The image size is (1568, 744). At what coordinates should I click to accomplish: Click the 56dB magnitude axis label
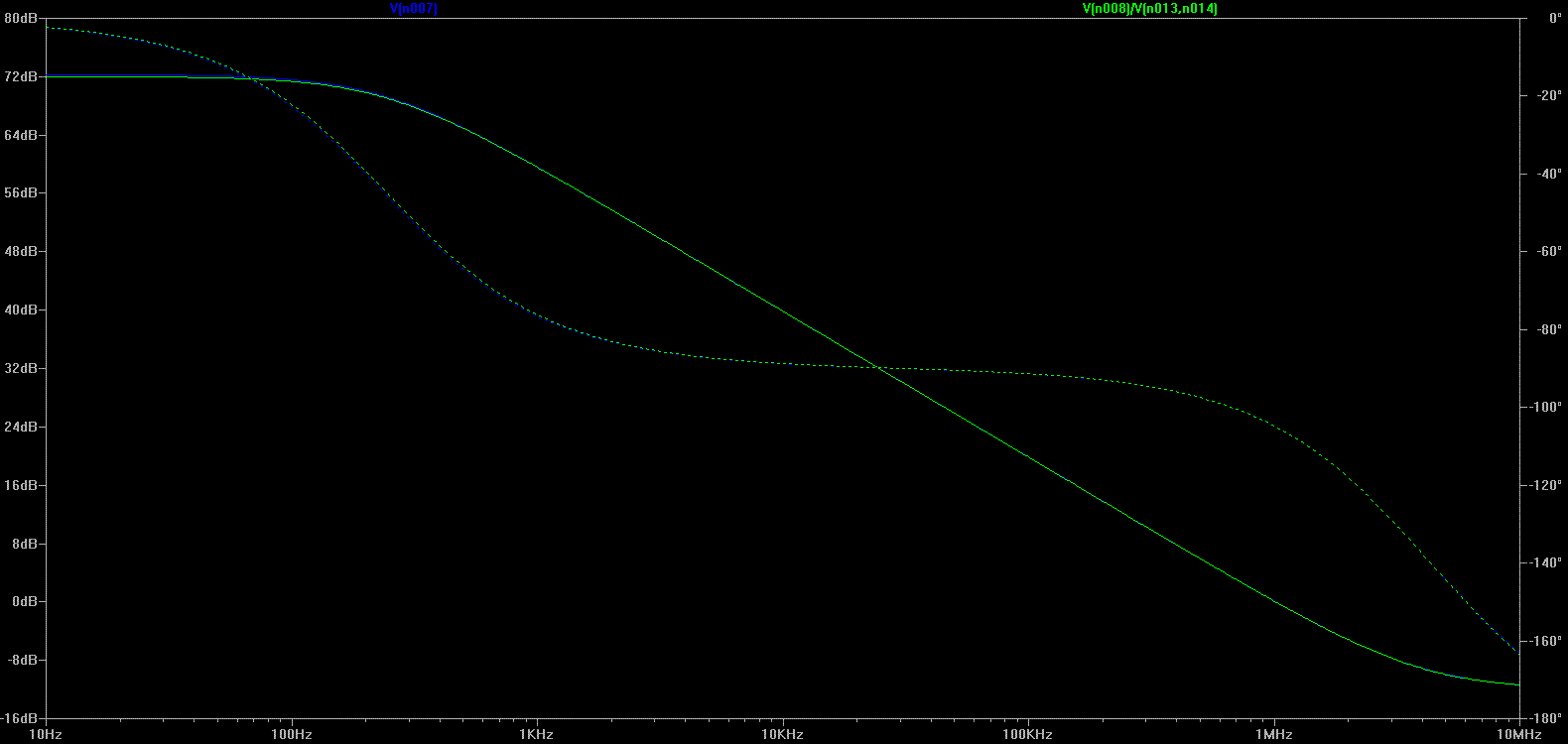click(21, 192)
